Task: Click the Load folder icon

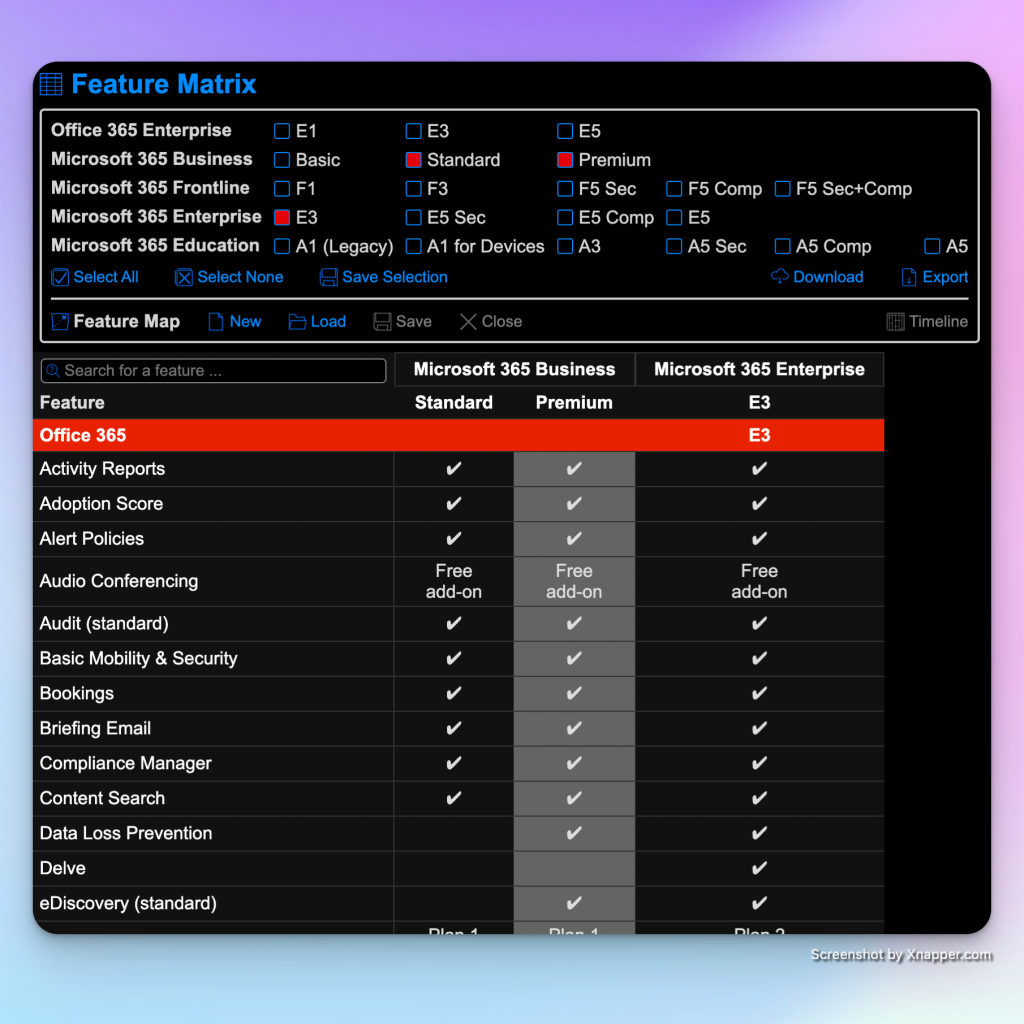Action: coord(297,322)
